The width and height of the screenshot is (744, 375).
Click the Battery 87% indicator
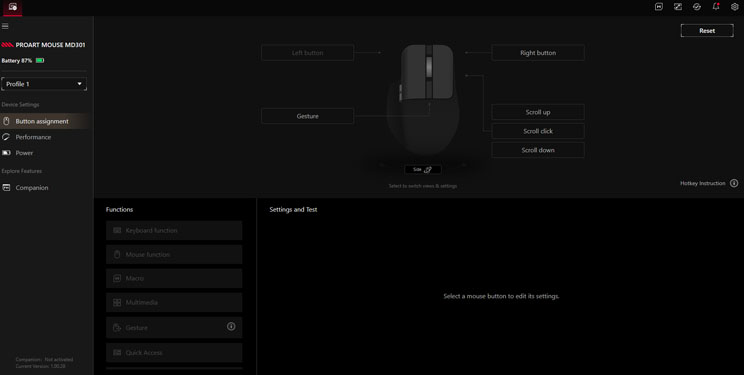[x=23, y=61]
